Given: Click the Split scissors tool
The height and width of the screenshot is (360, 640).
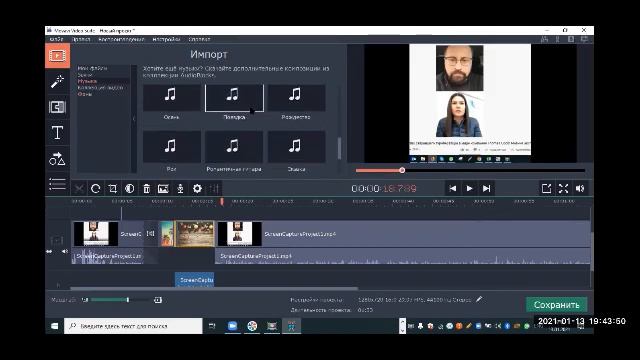Looking at the screenshot, I should coord(79,189).
